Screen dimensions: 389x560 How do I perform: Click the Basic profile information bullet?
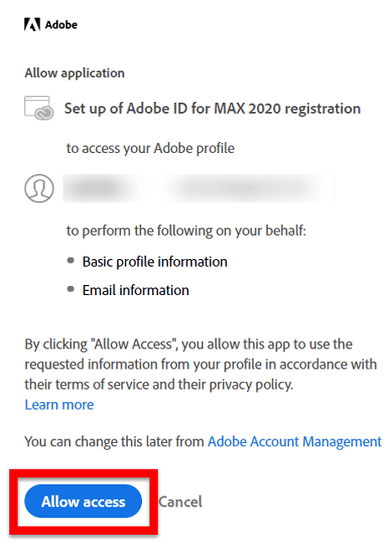(71, 260)
